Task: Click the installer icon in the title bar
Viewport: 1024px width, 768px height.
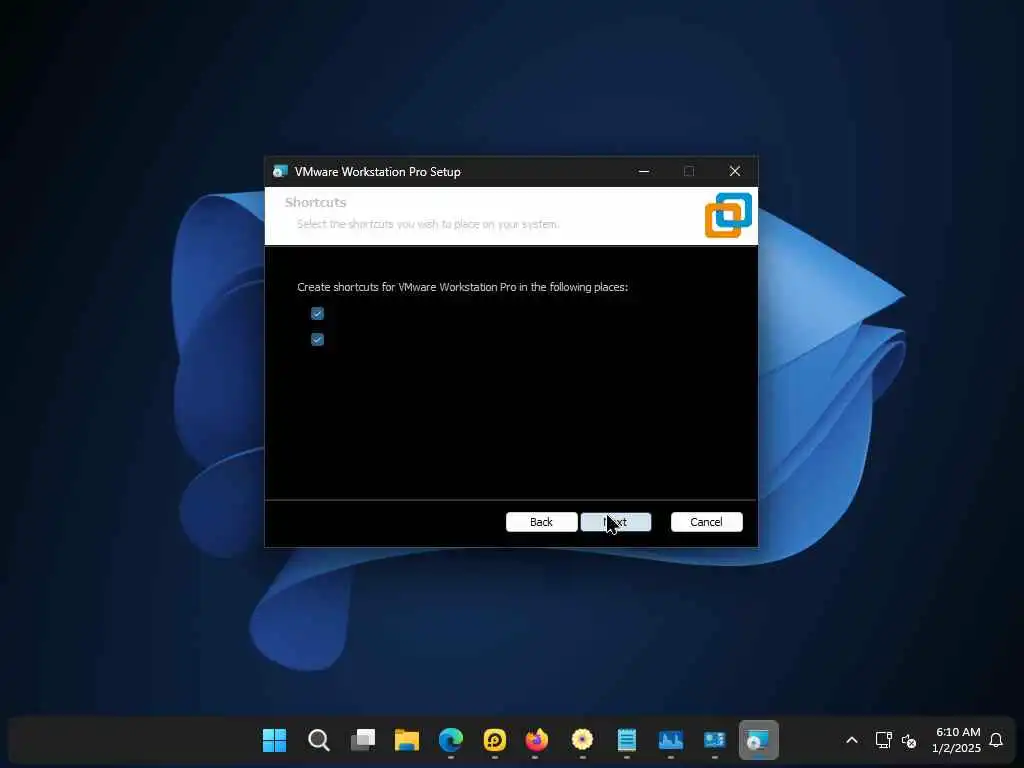Action: click(x=280, y=171)
